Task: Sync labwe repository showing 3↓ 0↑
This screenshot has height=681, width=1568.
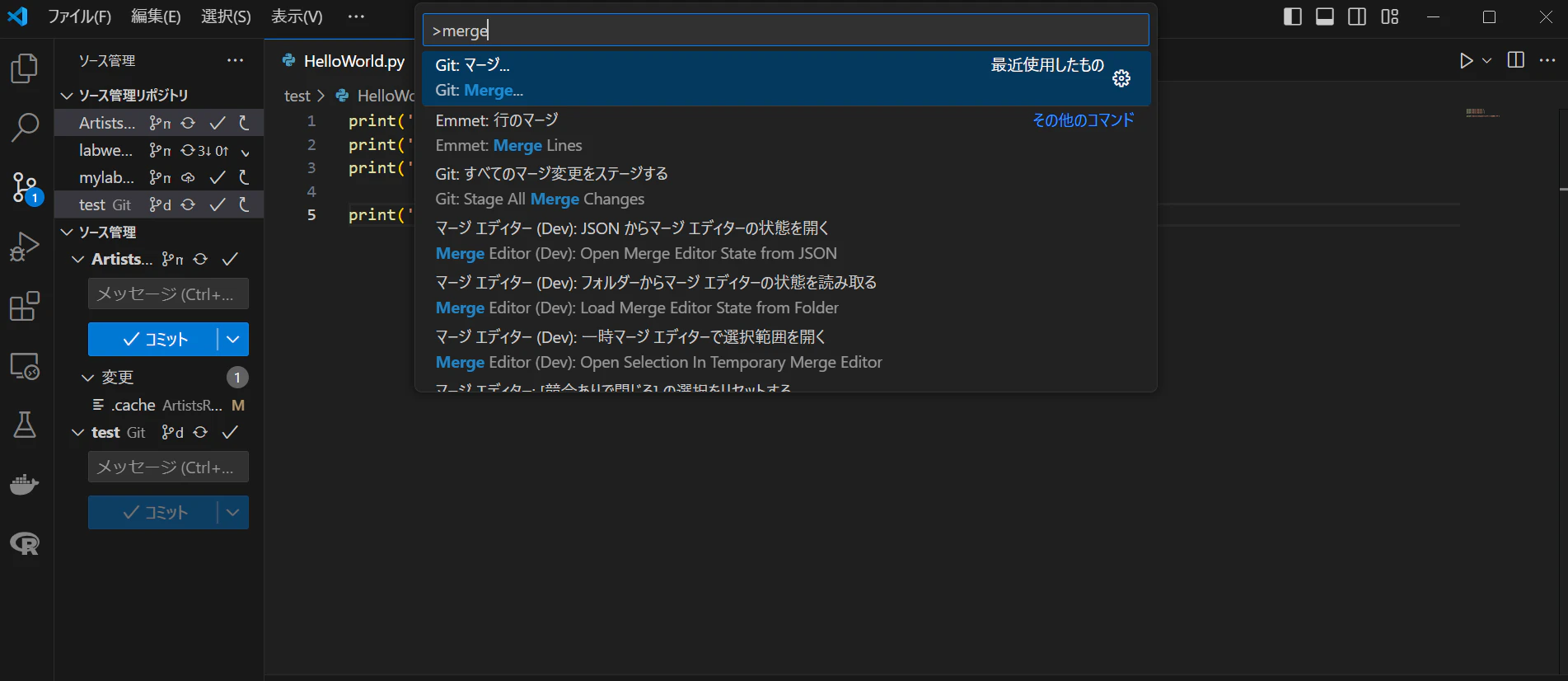Action: click(204, 150)
